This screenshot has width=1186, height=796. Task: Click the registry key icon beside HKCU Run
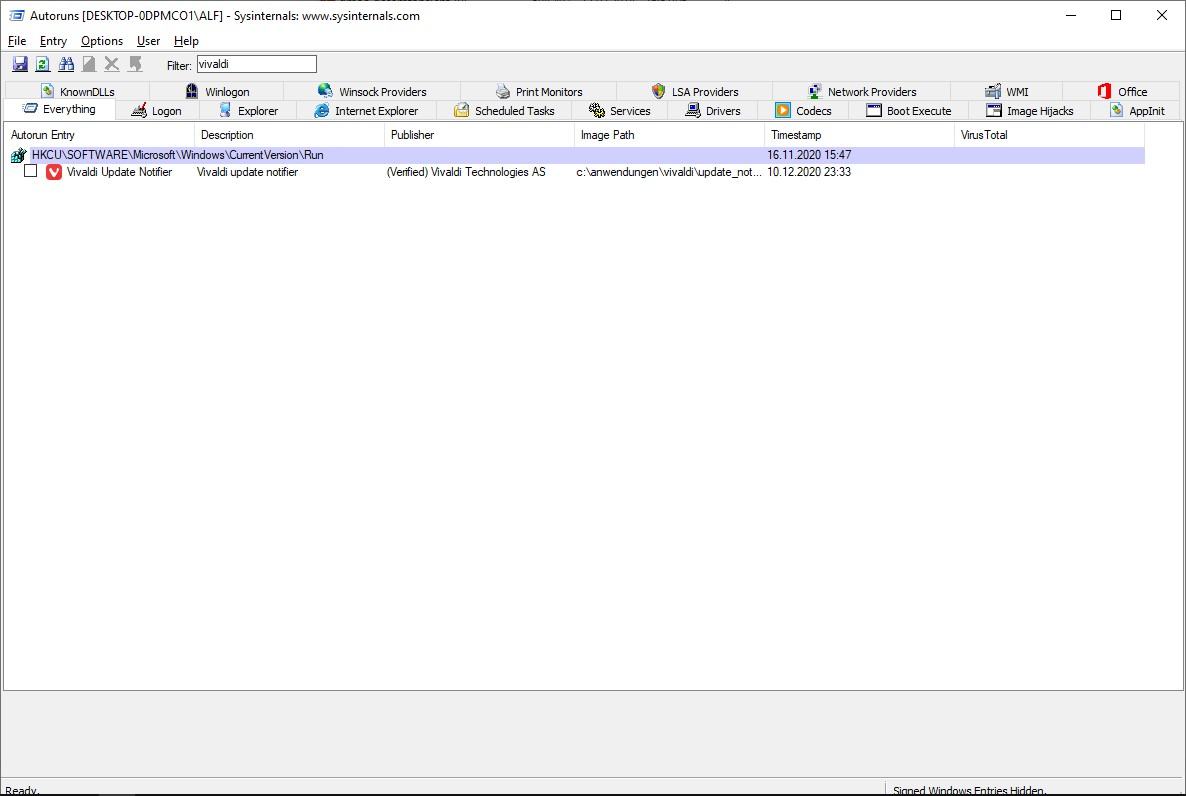click(x=18, y=155)
